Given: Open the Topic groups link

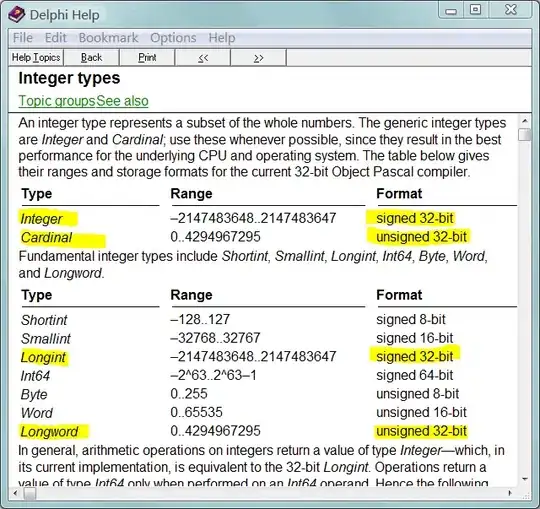Looking at the screenshot, I should tap(57, 101).
